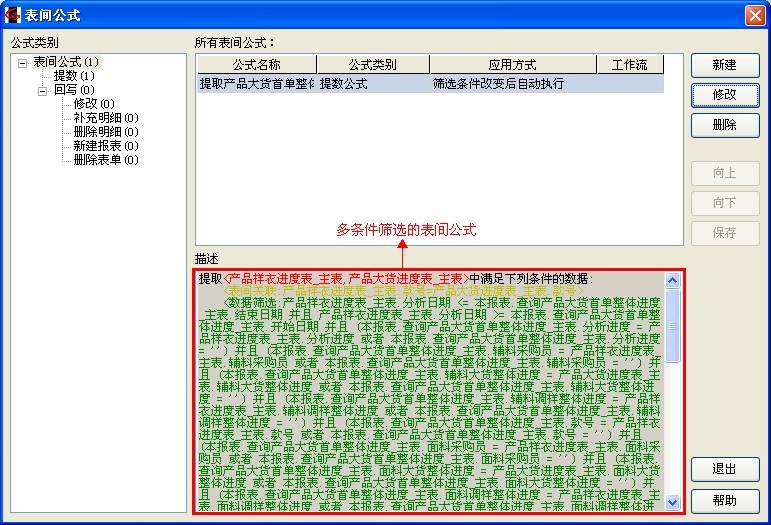771x525 pixels.
Task: Select 修改 (0) tree item
Action: point(93,104)
